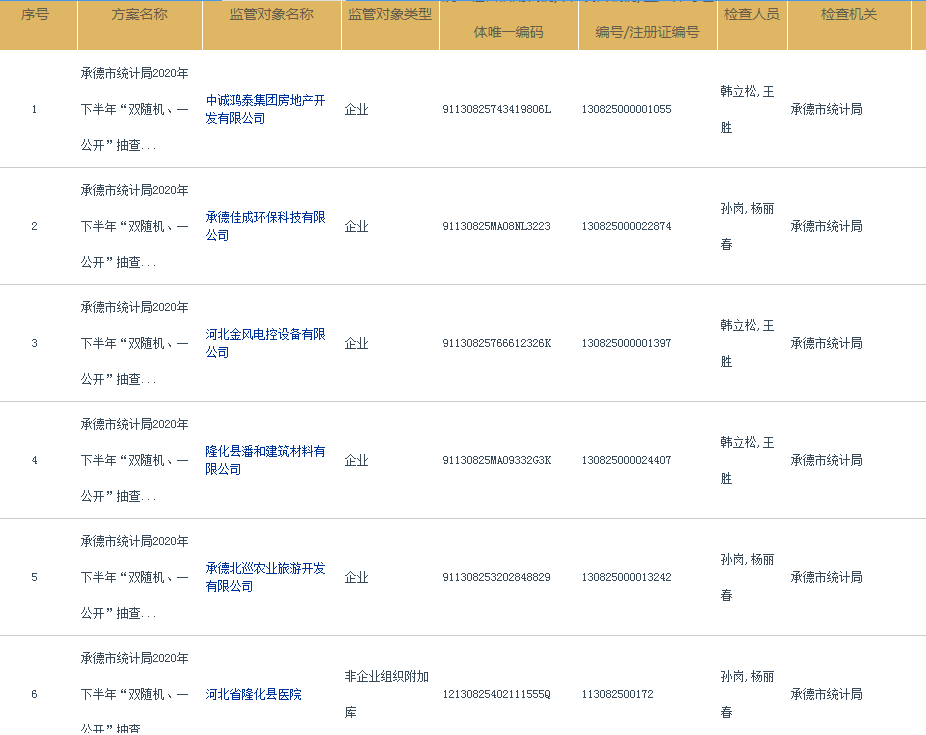
Task: Select code 12130825402111555Q
Action: click(497, 694)
